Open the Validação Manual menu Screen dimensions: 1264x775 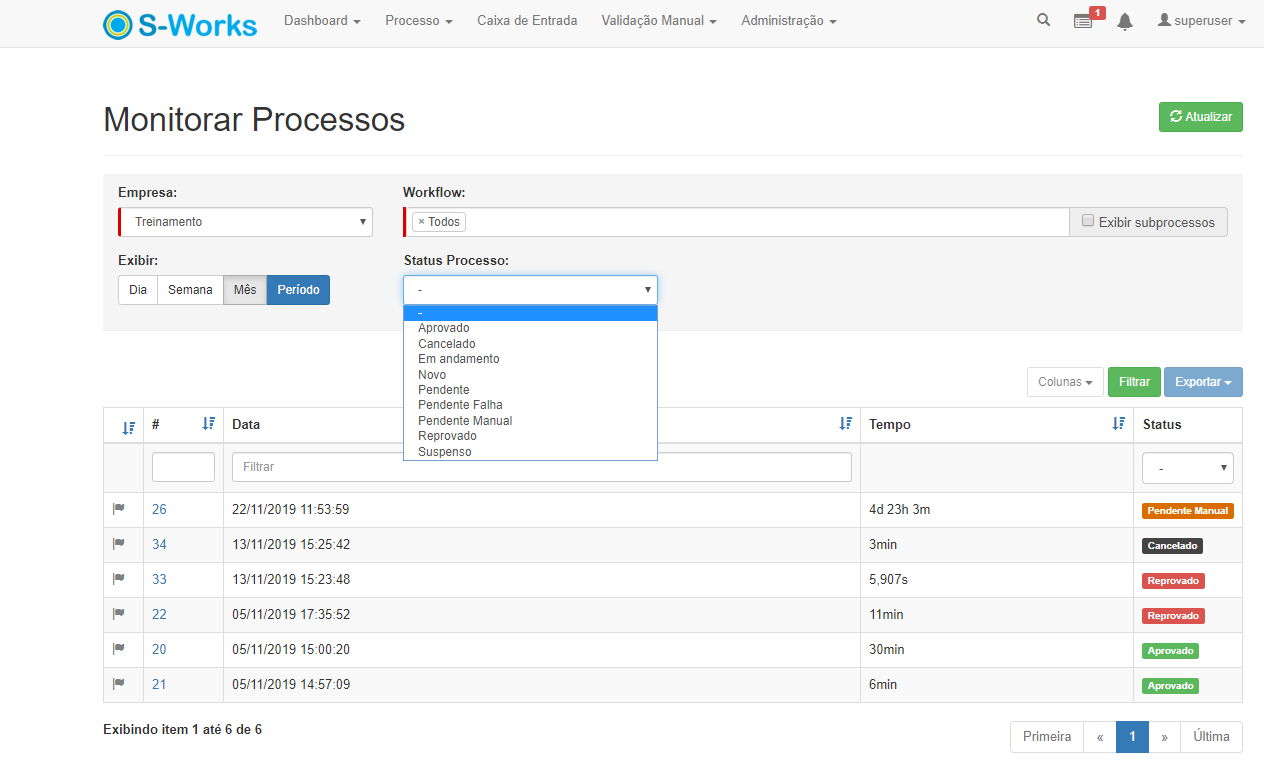click(x=658, y=21)
